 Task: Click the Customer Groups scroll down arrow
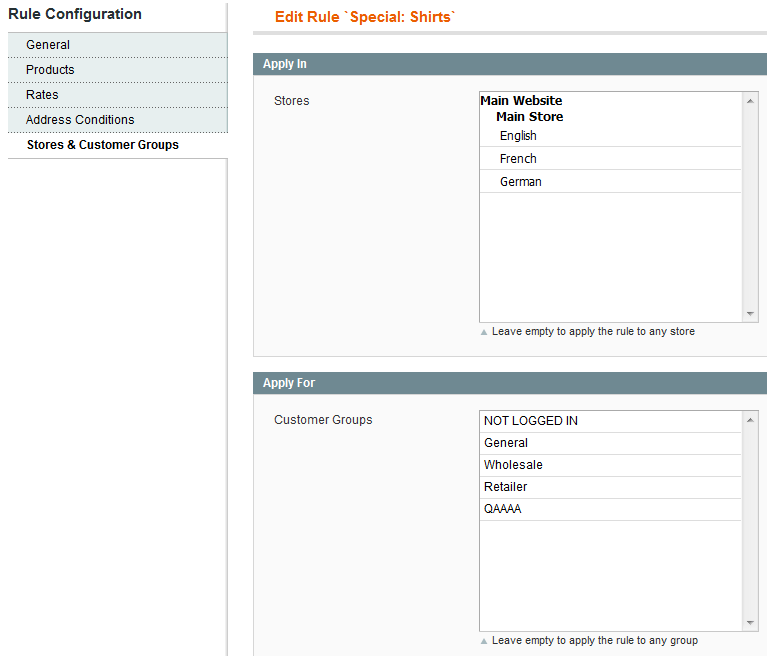751,623
